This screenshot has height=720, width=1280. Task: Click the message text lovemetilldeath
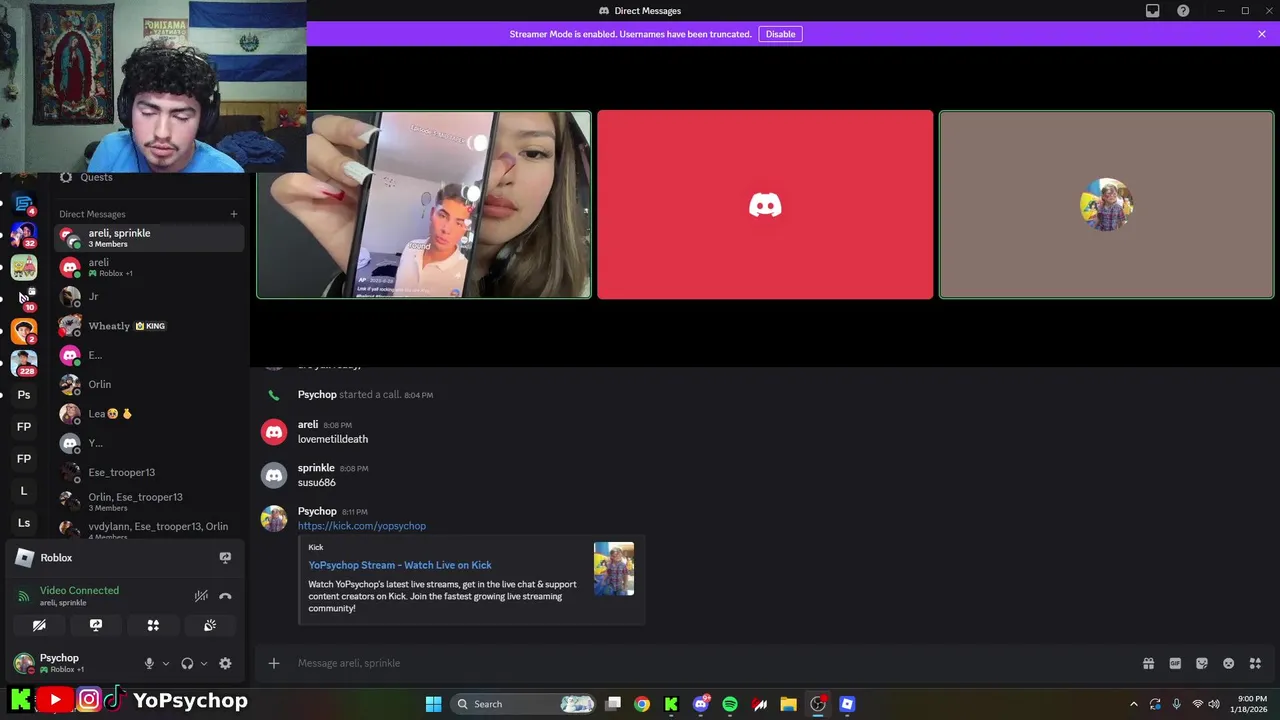(333, 439)
